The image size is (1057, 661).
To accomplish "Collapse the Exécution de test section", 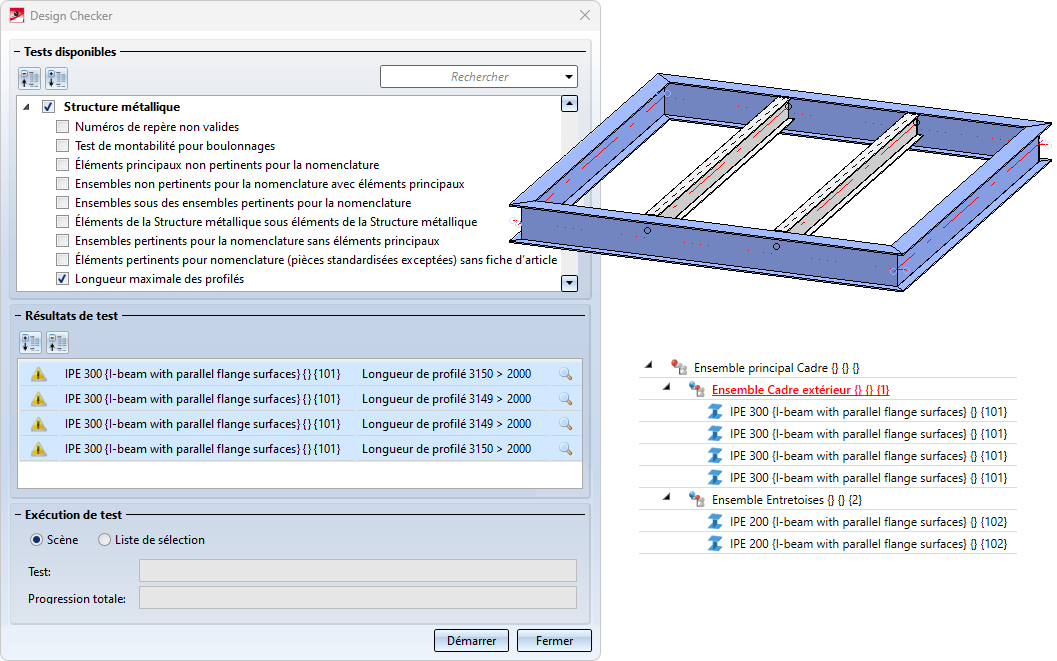I will pos(19,515).
